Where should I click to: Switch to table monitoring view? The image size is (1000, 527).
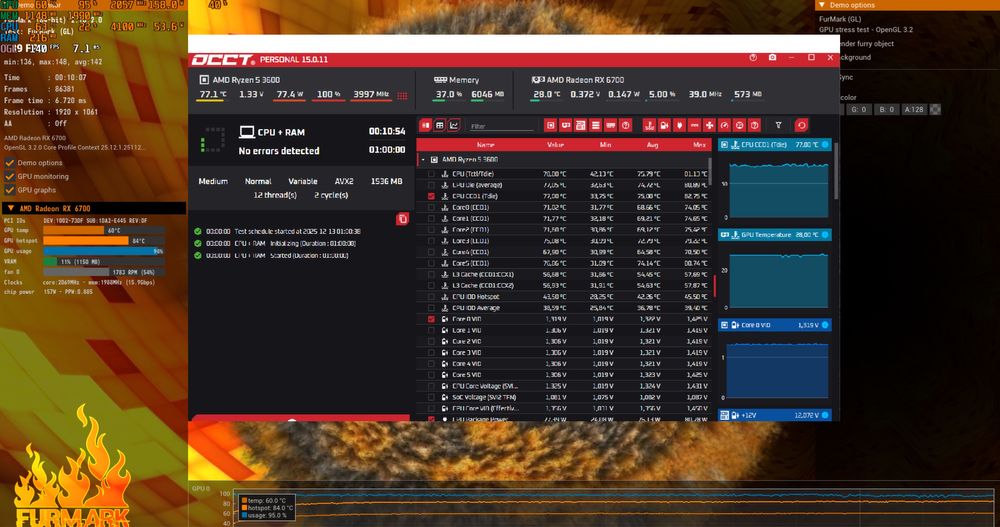point(439,126)
